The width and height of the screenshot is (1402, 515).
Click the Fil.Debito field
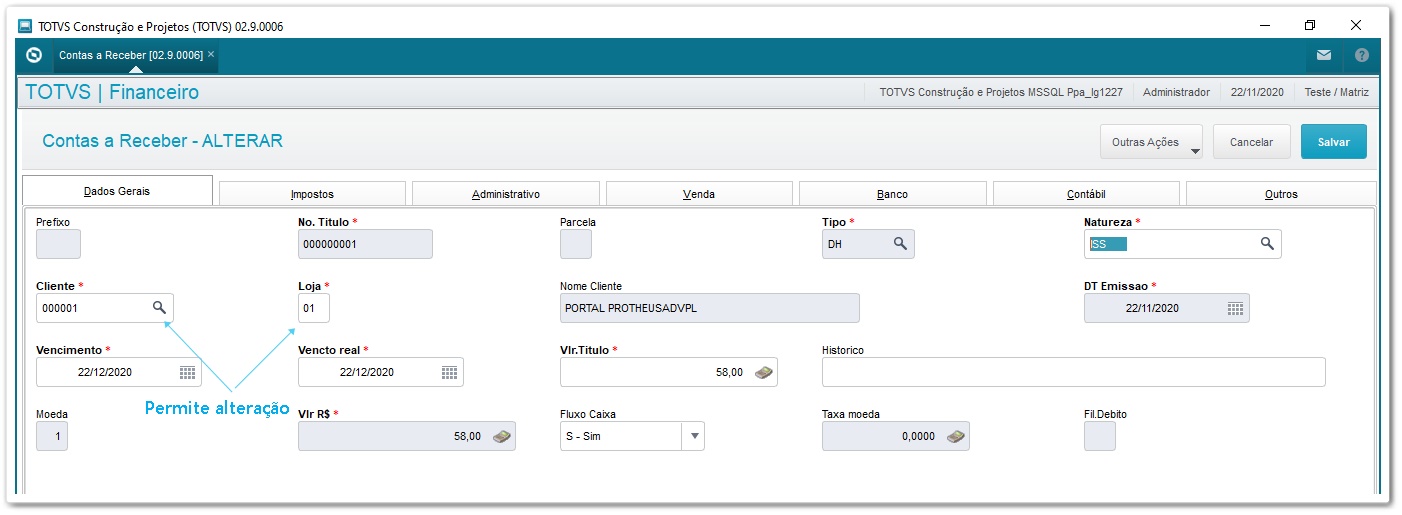tap(1100, 436)
